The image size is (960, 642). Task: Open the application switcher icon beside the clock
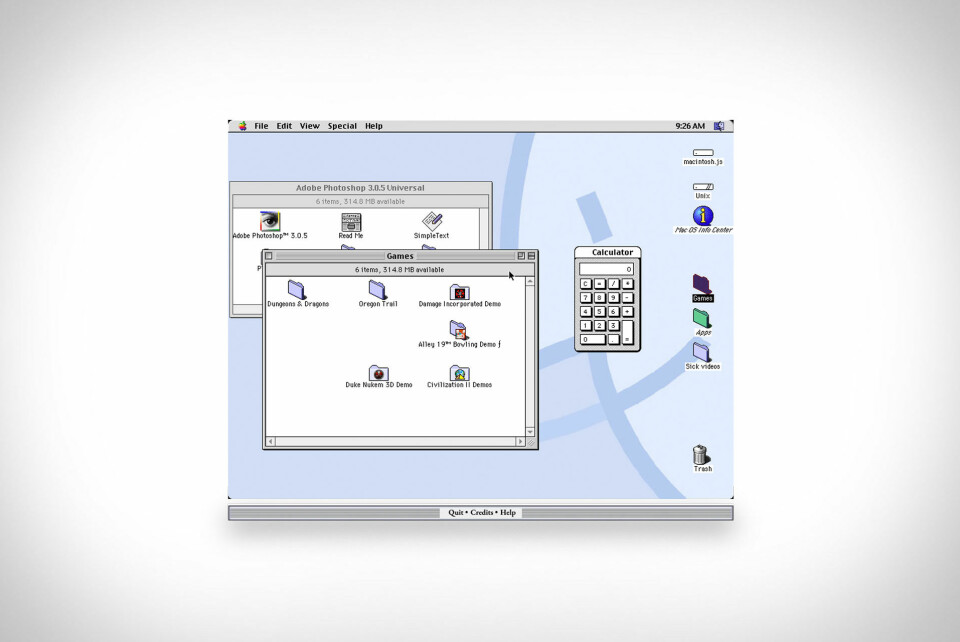coord(719,126)
